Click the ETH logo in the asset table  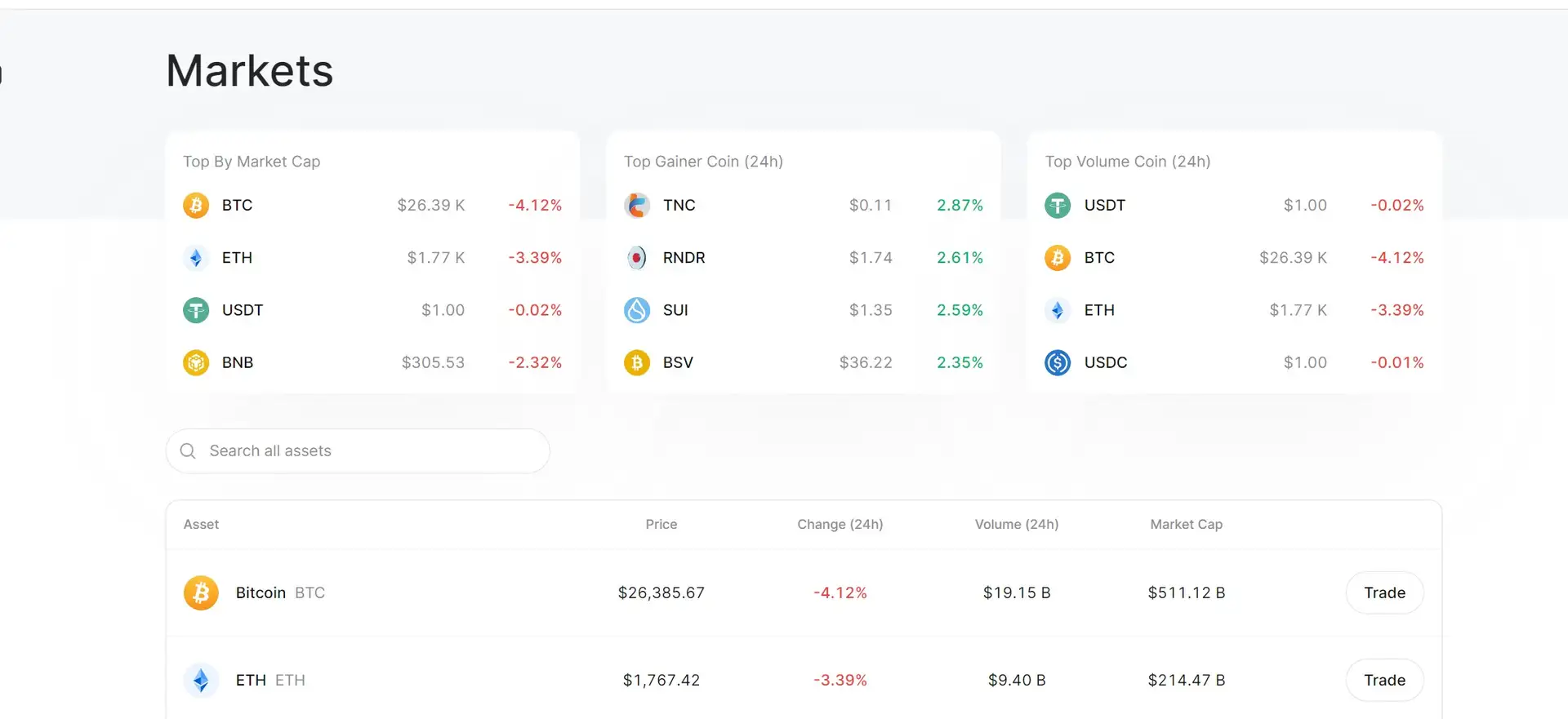coord(201,681)
